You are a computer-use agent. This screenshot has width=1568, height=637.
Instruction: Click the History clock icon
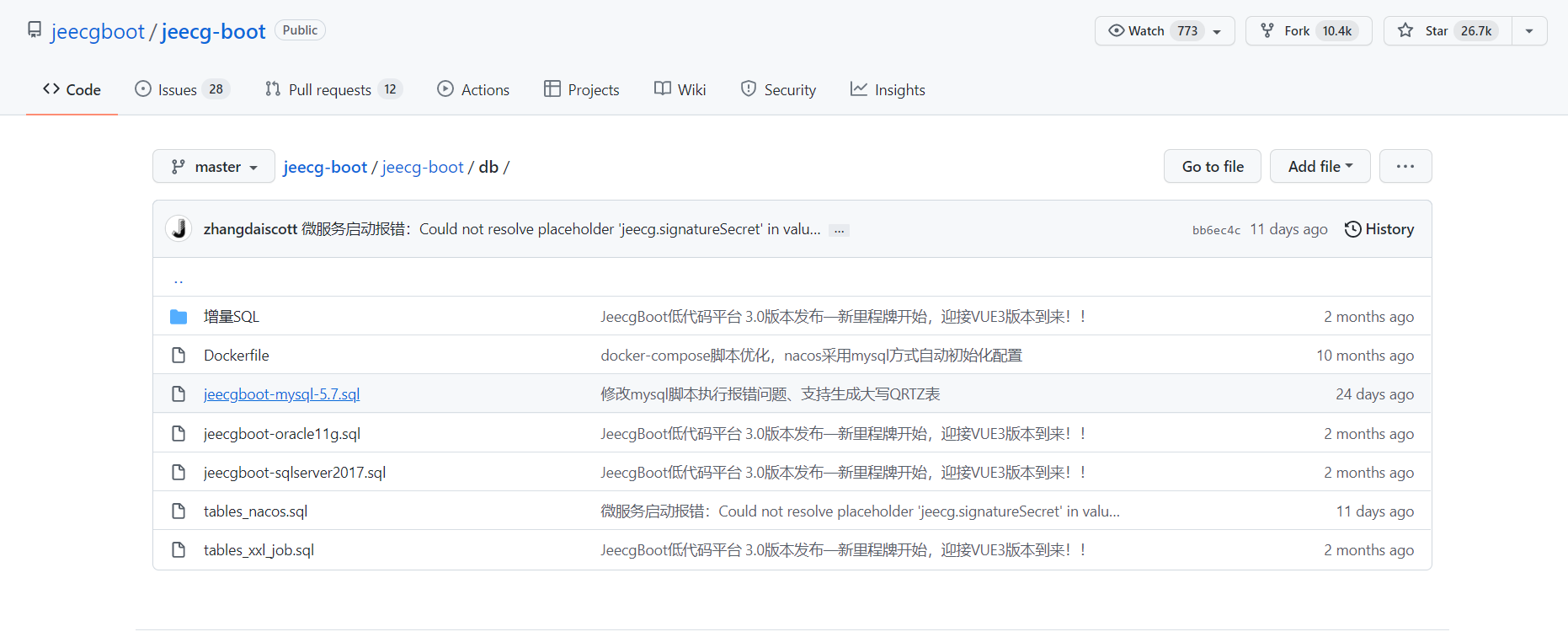tap(1352, 229)
